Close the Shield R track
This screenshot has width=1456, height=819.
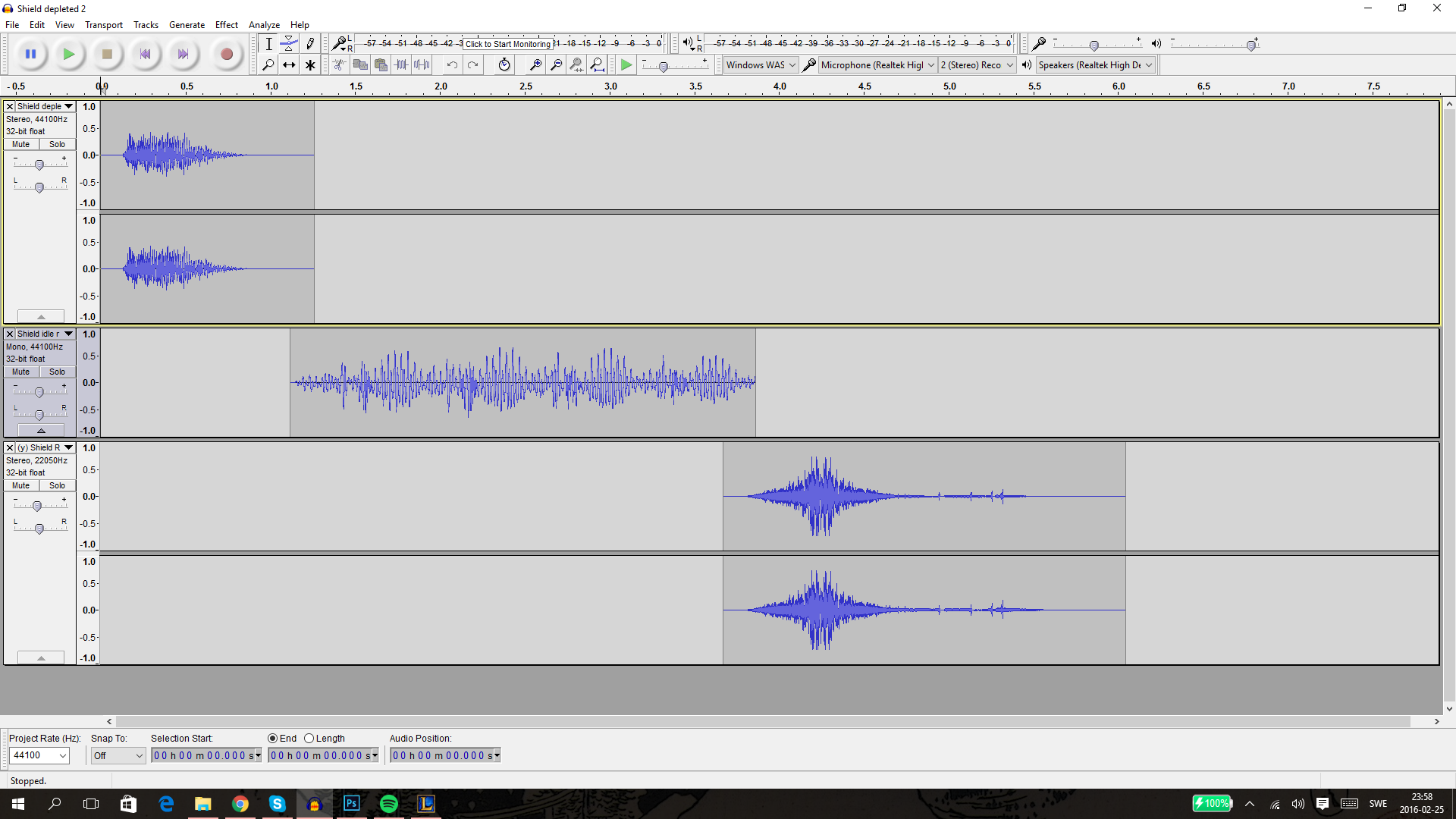click(10, 447)
